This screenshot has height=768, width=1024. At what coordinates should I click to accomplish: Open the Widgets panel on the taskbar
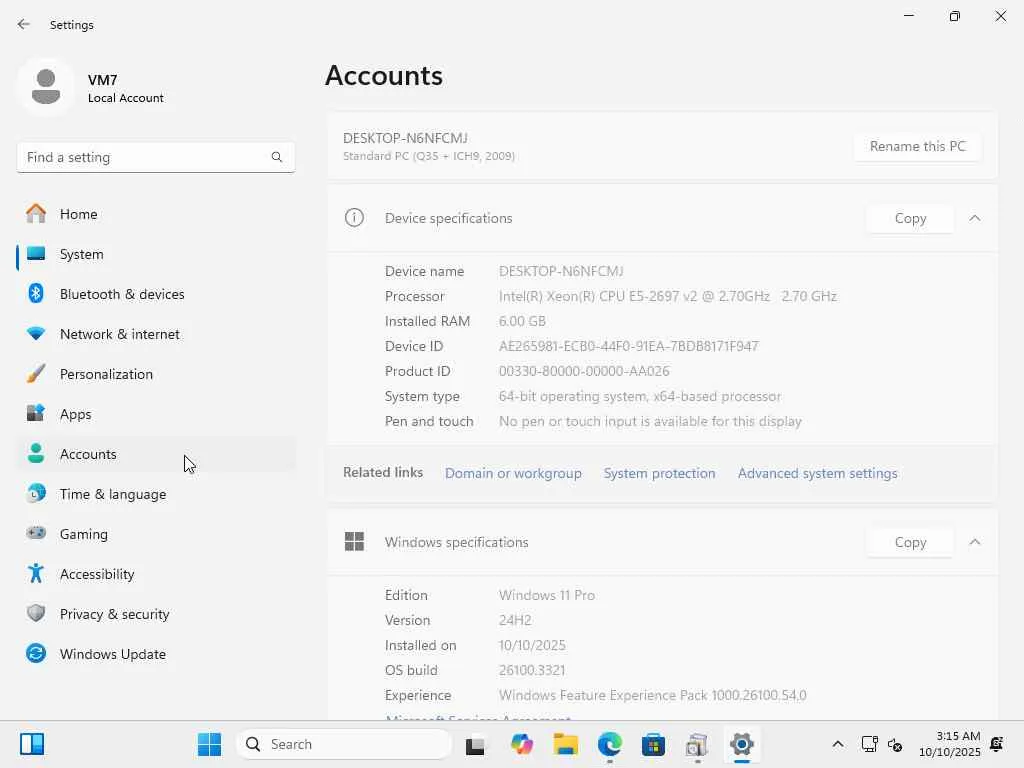[x=31, y=744]
